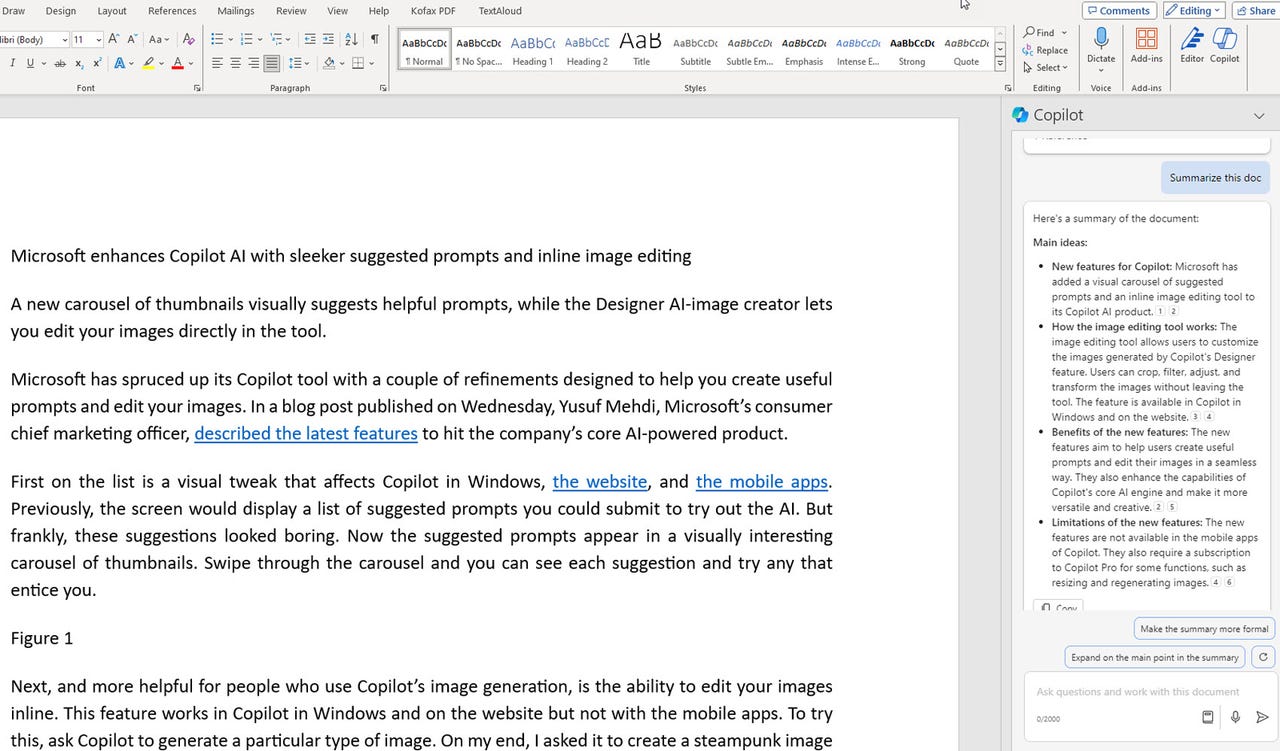The height and width of the screenshot is (751, 1280).
Task: Open the Kofax PDF tab
Action: (x=431, y=11)
